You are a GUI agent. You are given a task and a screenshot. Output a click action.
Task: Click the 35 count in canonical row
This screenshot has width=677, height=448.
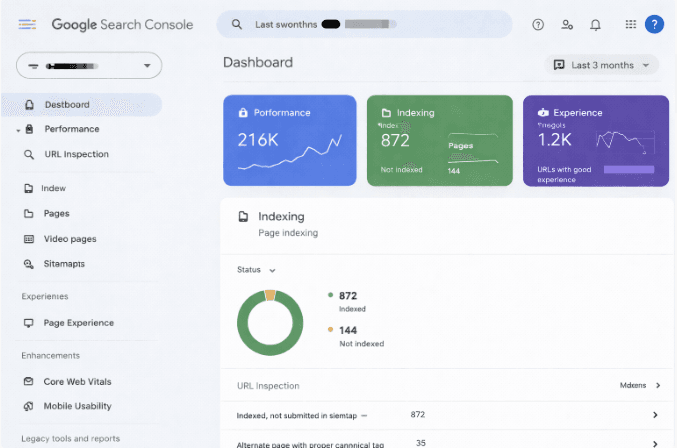(x=421, y=443)
